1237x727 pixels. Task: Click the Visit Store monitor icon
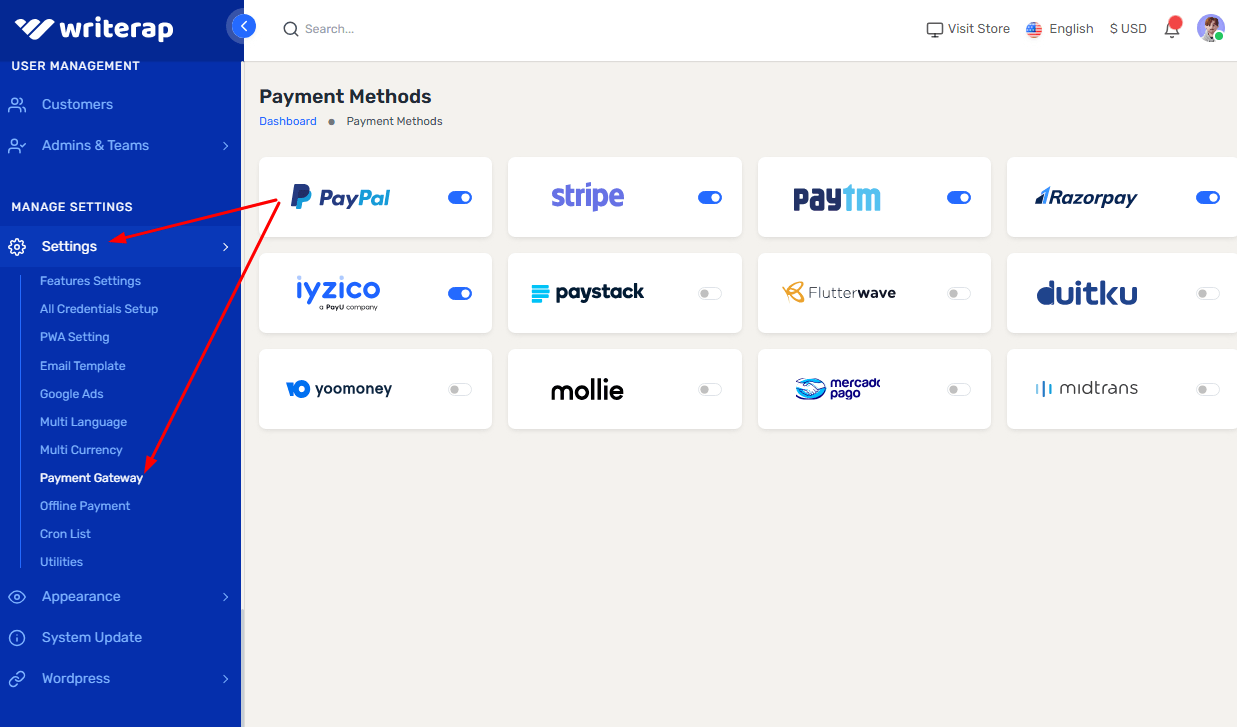click(x=935, y=29)
